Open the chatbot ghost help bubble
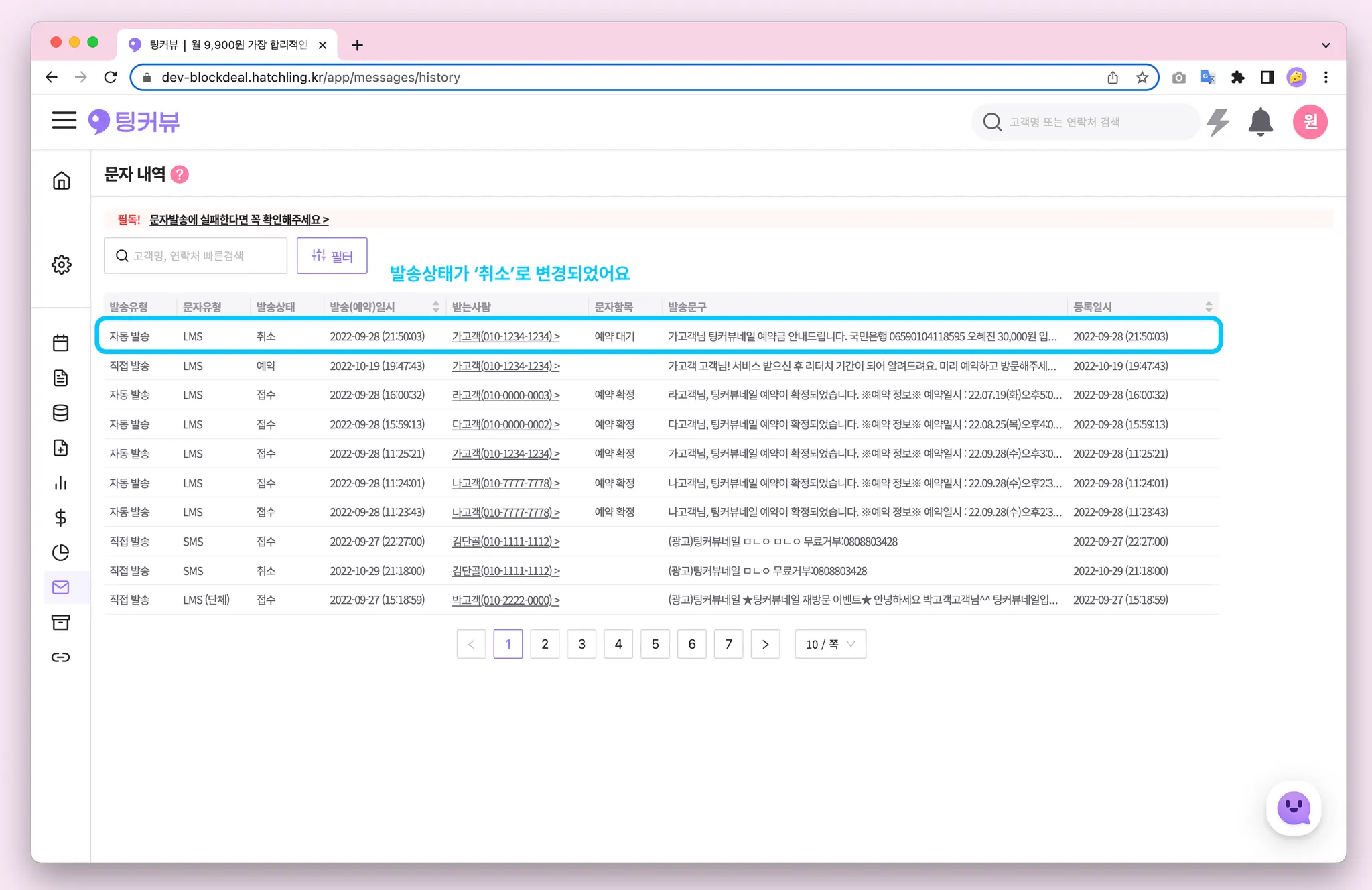 coord(1293,808)
